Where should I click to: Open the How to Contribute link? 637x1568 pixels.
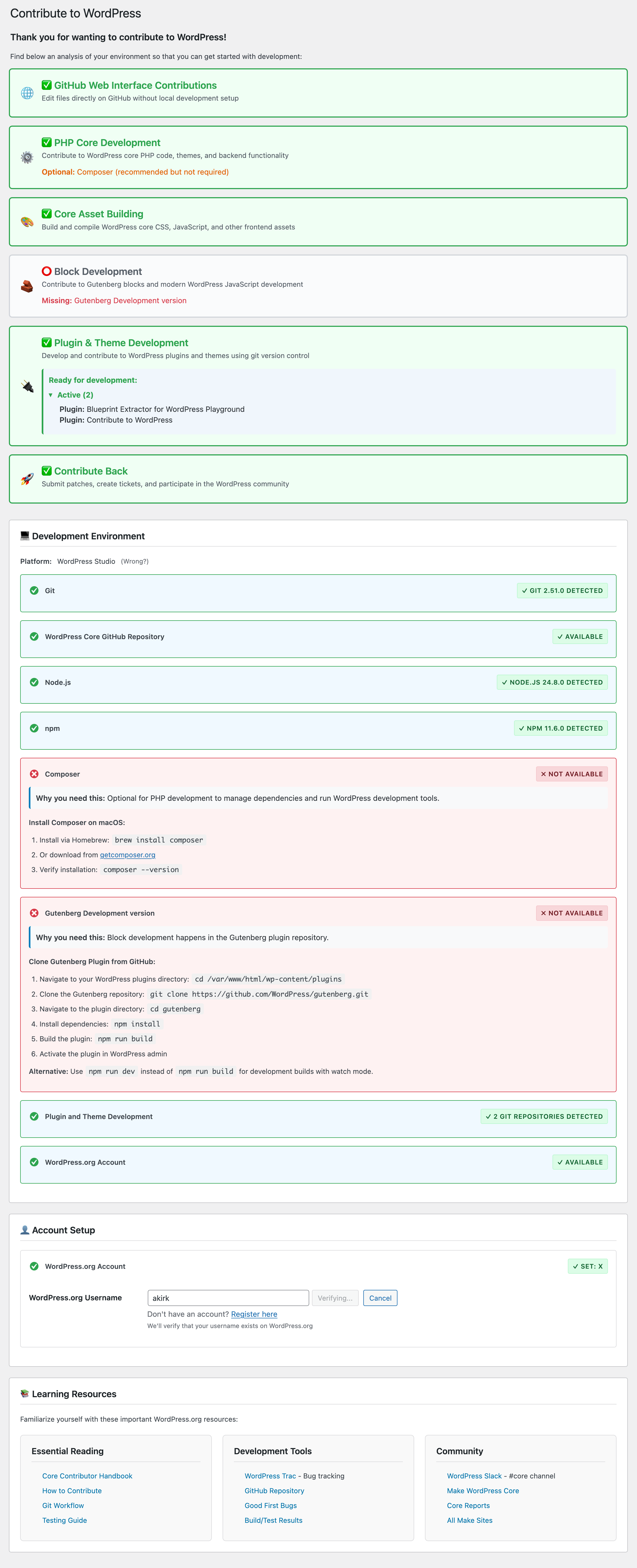coord(72,1491)
